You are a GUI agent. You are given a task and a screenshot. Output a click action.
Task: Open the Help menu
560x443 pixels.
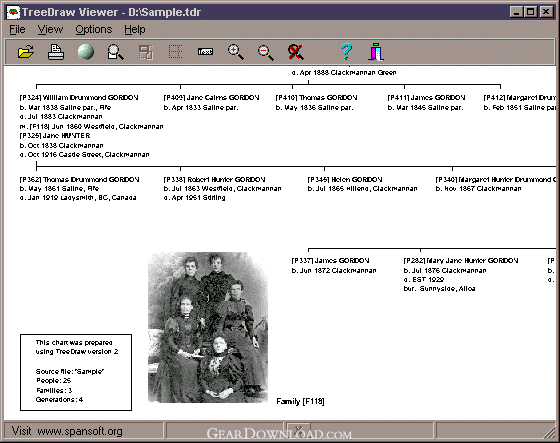tap(135, 29)
